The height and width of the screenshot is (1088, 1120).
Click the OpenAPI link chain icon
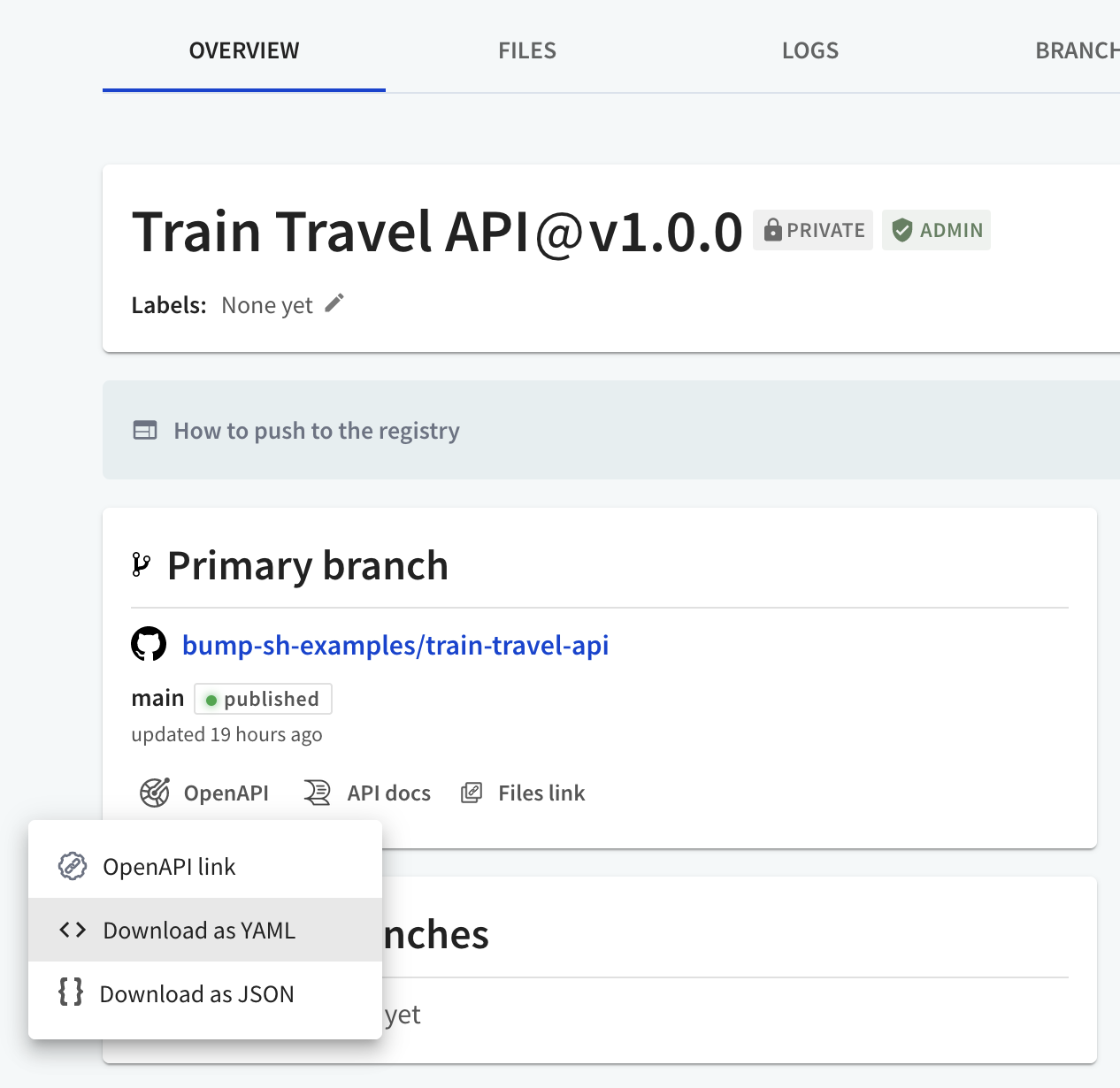click(x=73, y=866)
